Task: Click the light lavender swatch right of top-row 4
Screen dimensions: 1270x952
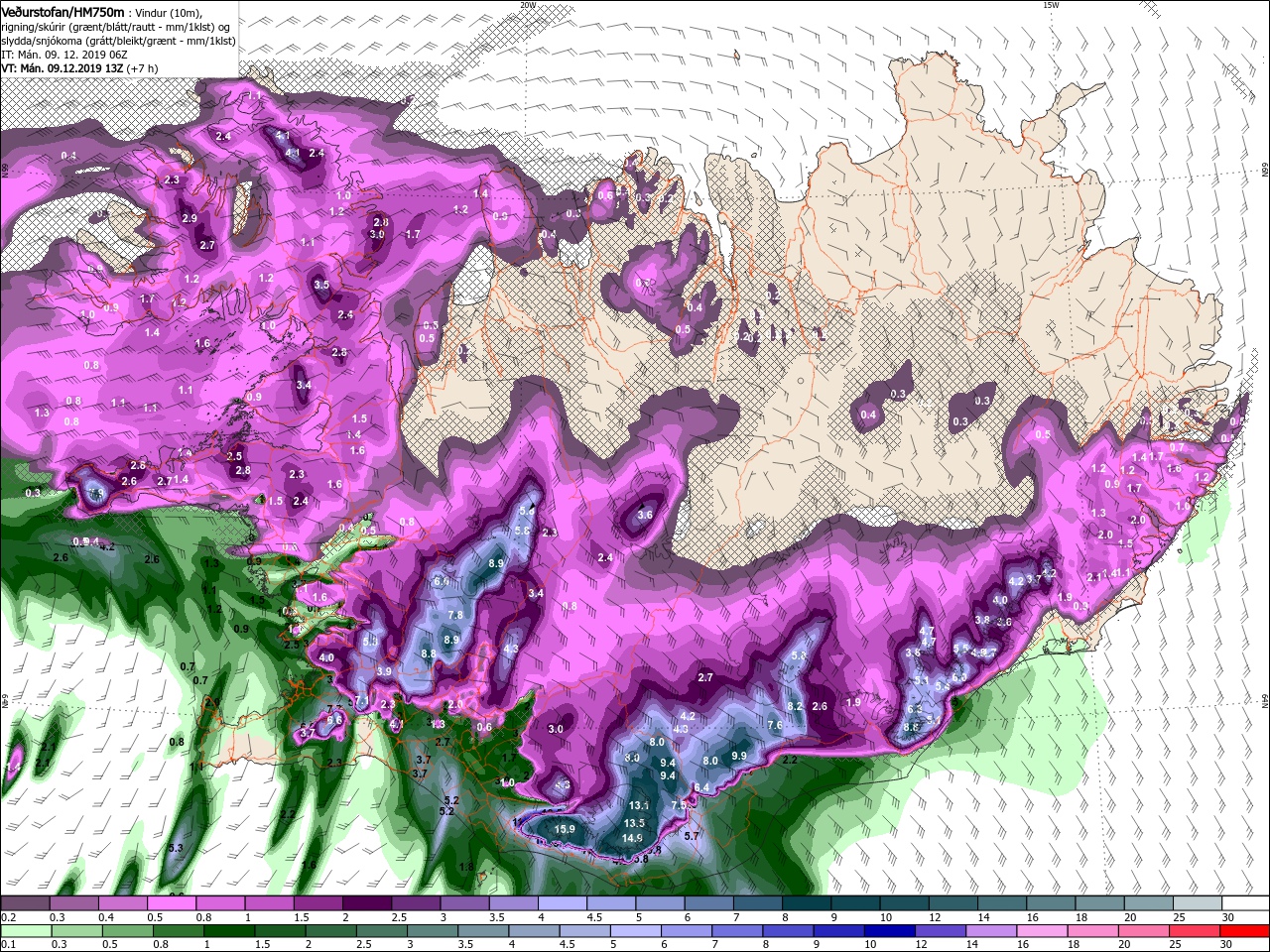Action: click(x=562, y=903)
